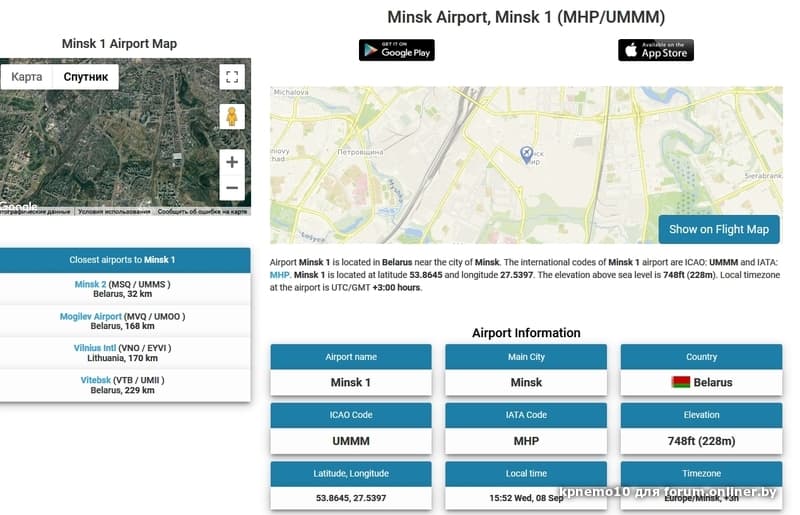The image size is (800, 515).
Task: Click the 'IATA Code' card header
Action: tap(526, 415)
